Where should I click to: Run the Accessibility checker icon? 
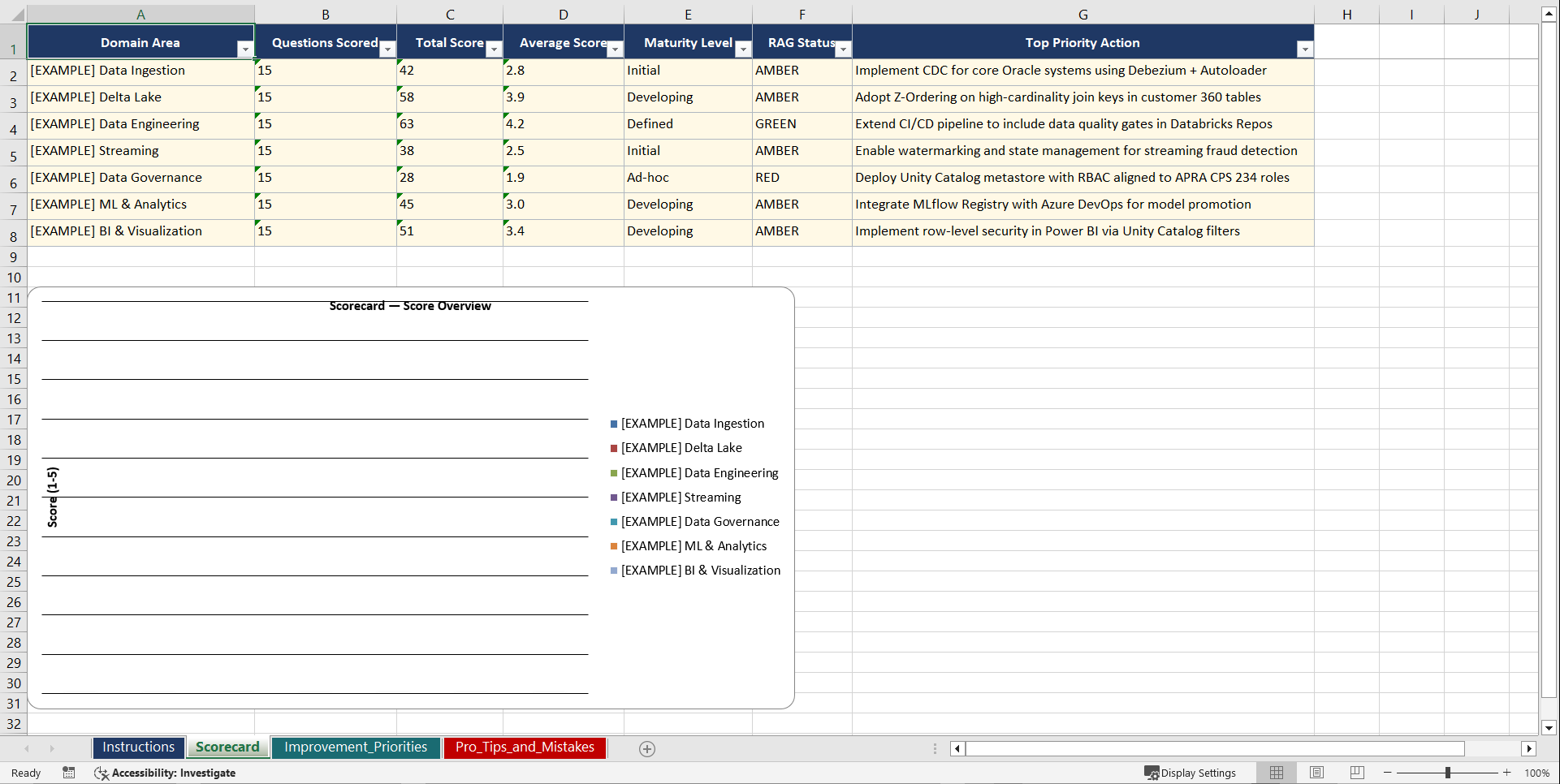[x=102, y=773]
